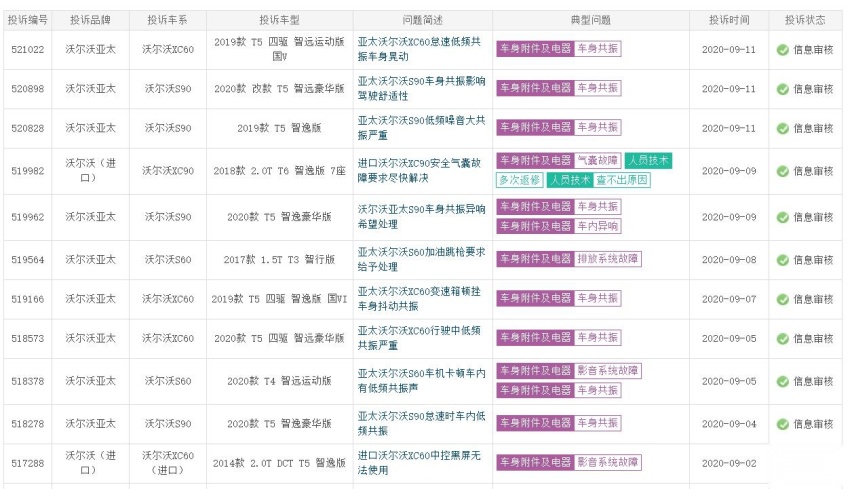Select the 多次返修 tag
852x489 pixels.
pos(519,180)
